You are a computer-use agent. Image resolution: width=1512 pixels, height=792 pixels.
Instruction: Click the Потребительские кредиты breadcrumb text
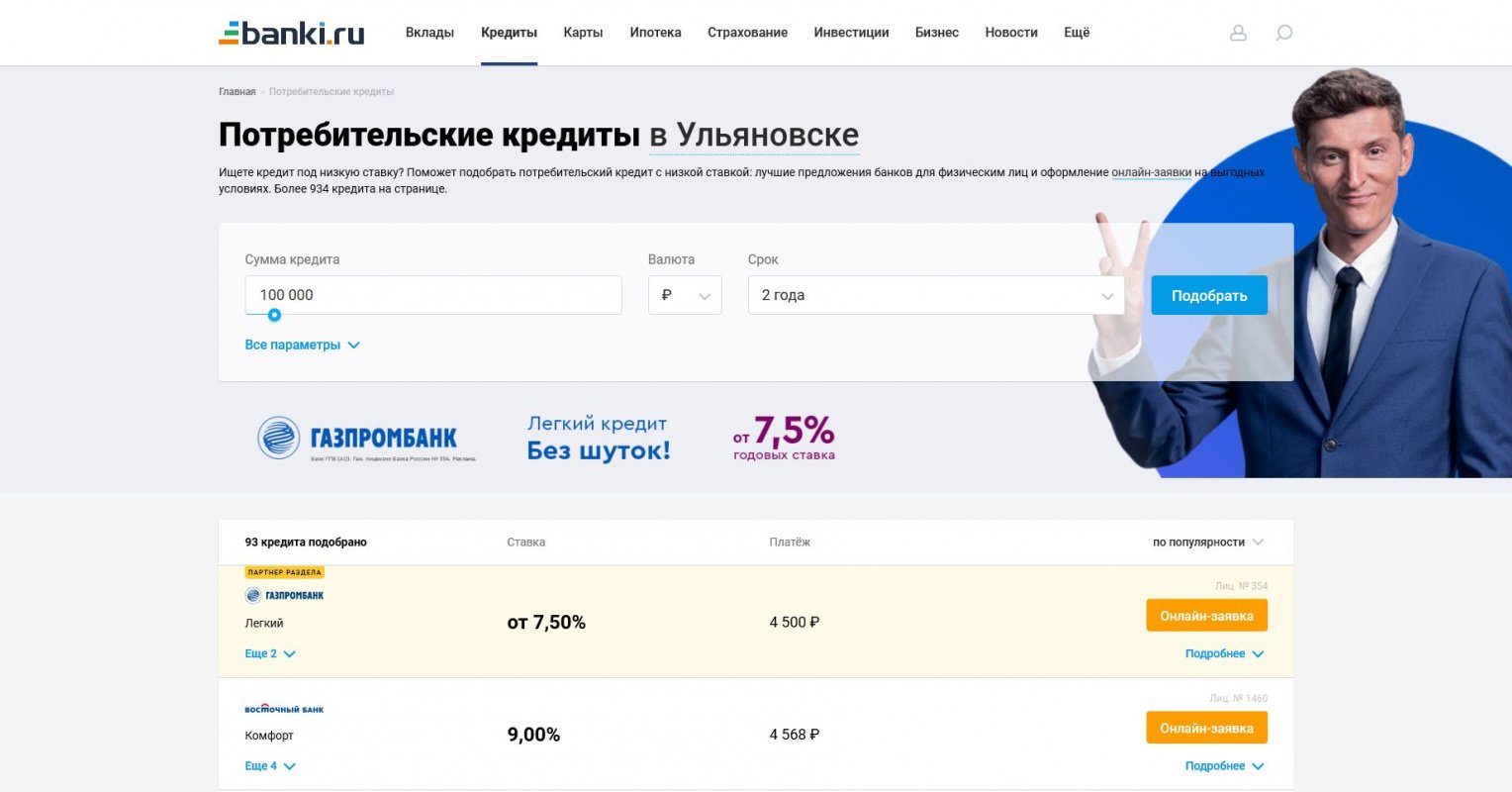[x=331, y=92]
